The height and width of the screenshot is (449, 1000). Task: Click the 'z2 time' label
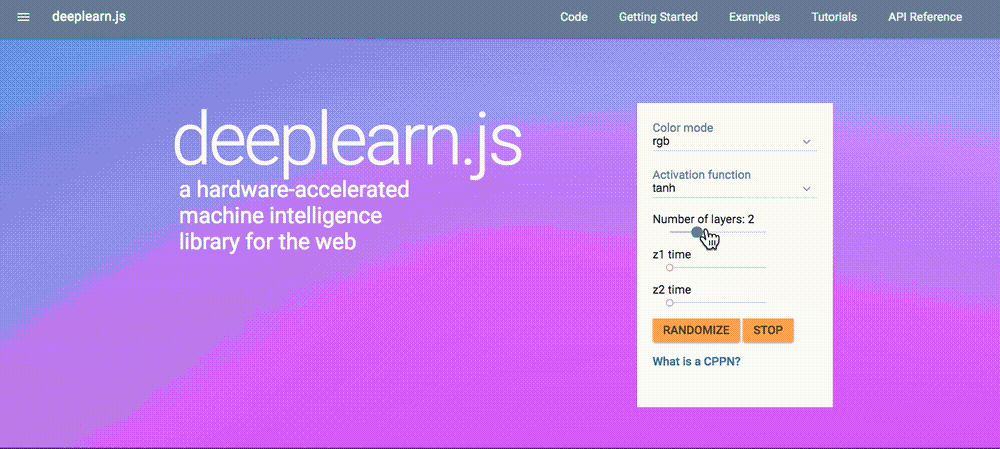(x=672, y=290)
